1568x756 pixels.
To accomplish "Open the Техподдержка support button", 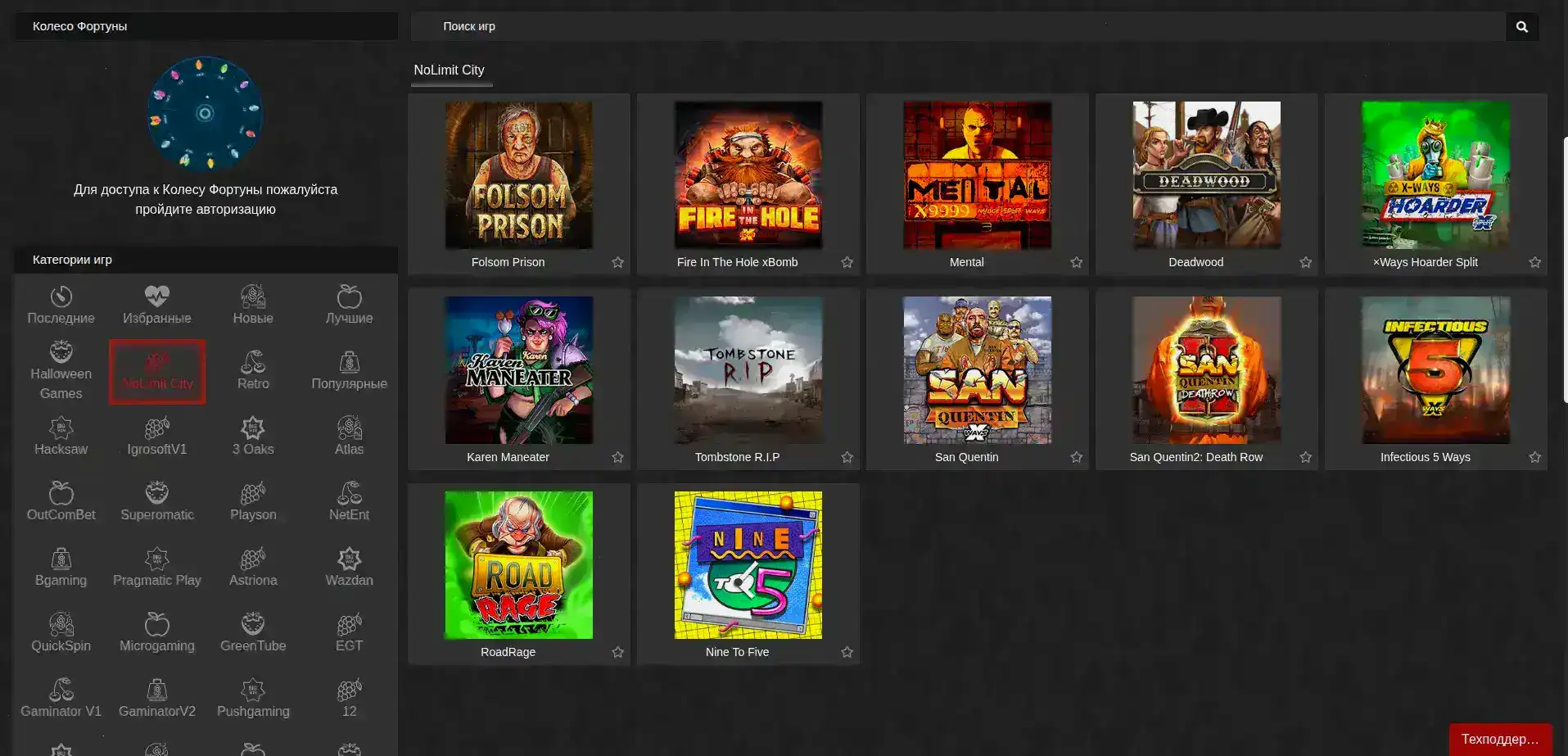I will 1499,739.
